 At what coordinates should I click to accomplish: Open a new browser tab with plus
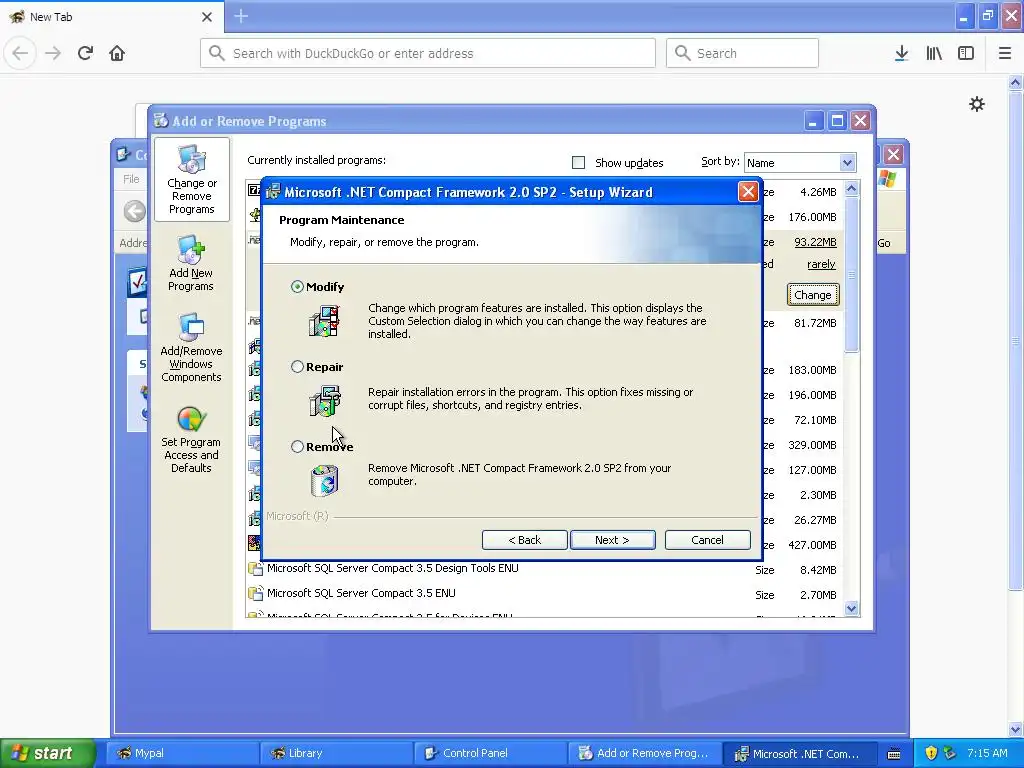click(x=241, y=16)
